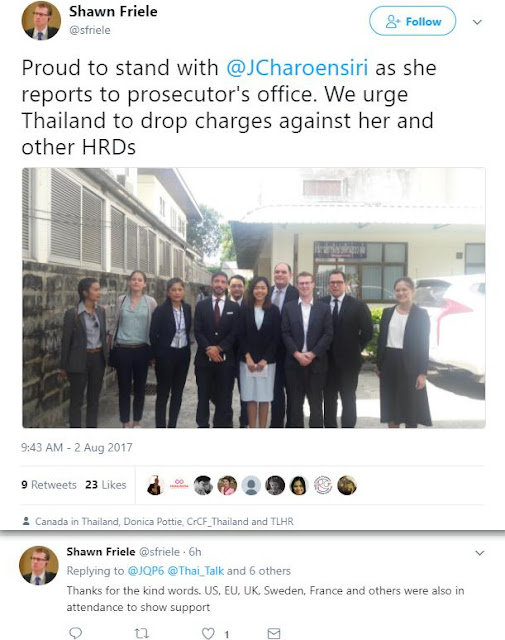
Task: Click the grey default liker avatar
Action: point(251,485)
